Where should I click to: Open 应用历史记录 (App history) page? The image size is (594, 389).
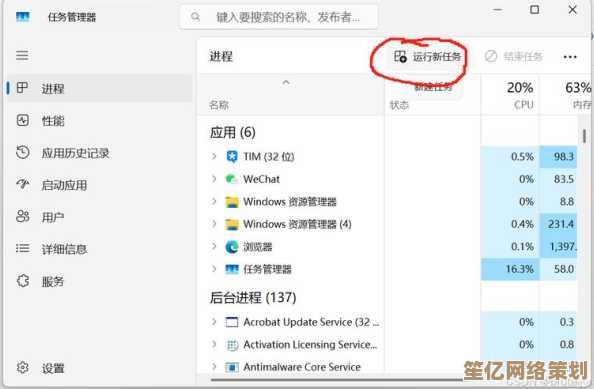tap(75, 153)
